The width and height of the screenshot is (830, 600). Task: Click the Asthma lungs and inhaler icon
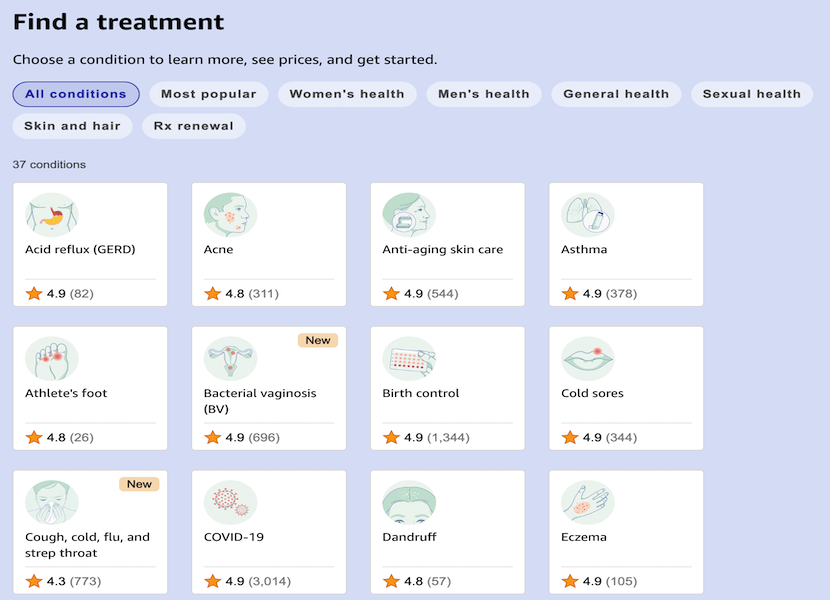[588, 215]
